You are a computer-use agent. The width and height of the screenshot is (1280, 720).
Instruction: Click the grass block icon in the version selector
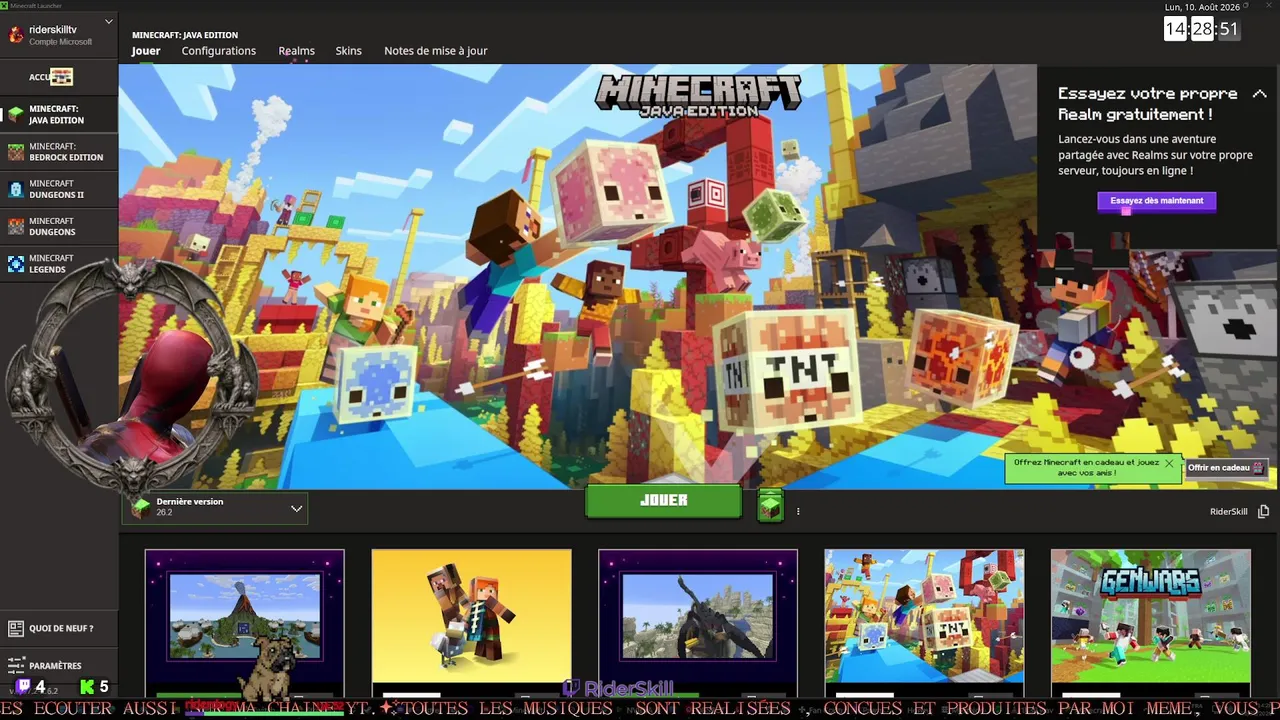[141, 508]
